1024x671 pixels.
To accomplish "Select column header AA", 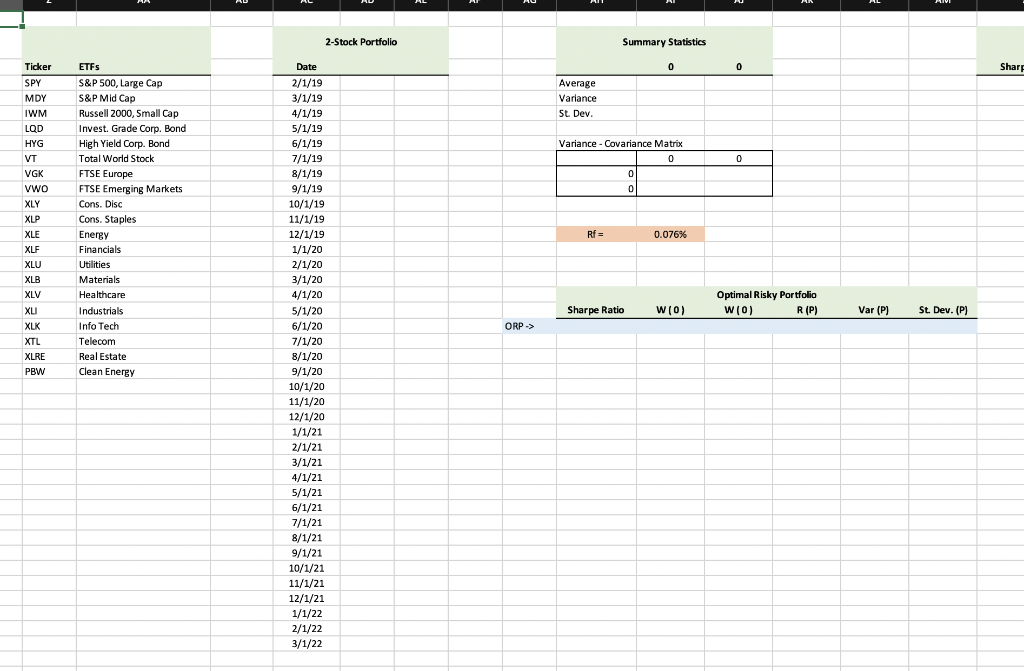I will coord(143,3).
